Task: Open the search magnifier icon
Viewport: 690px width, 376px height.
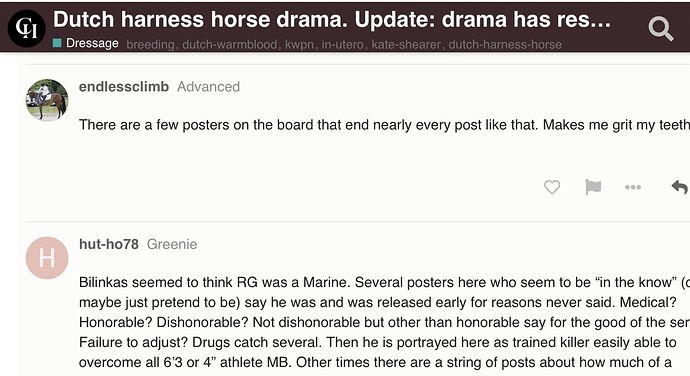Action: tap(661, 29)
